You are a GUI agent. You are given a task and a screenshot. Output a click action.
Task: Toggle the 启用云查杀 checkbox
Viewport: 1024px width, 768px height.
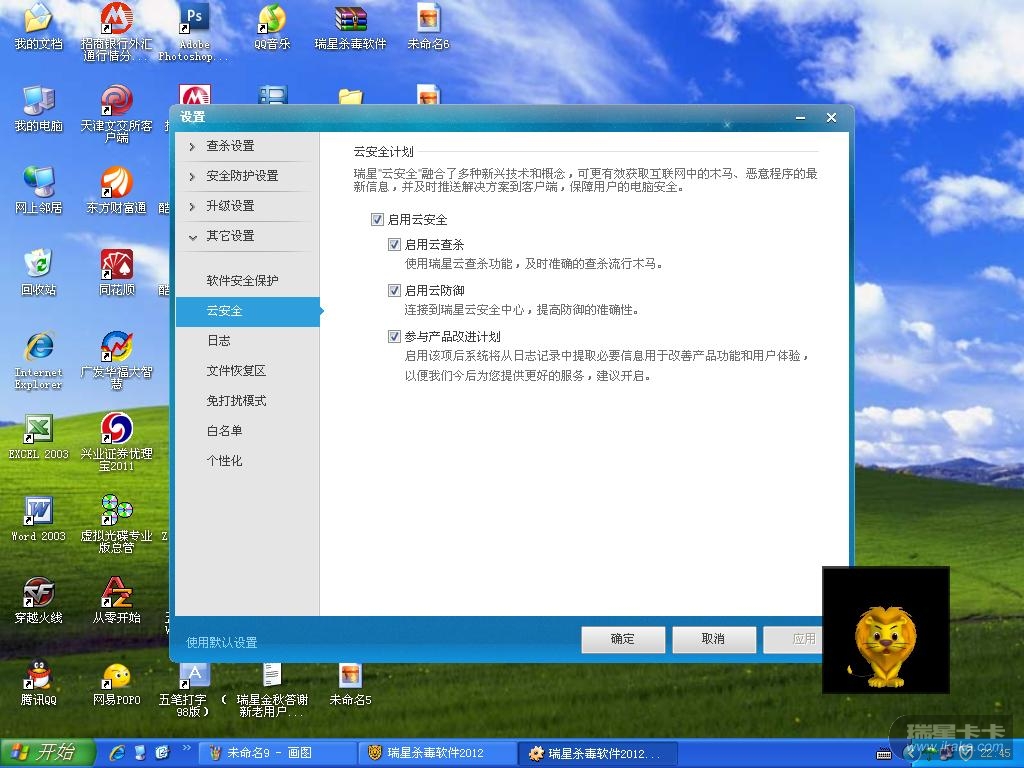tap(394, 244)
